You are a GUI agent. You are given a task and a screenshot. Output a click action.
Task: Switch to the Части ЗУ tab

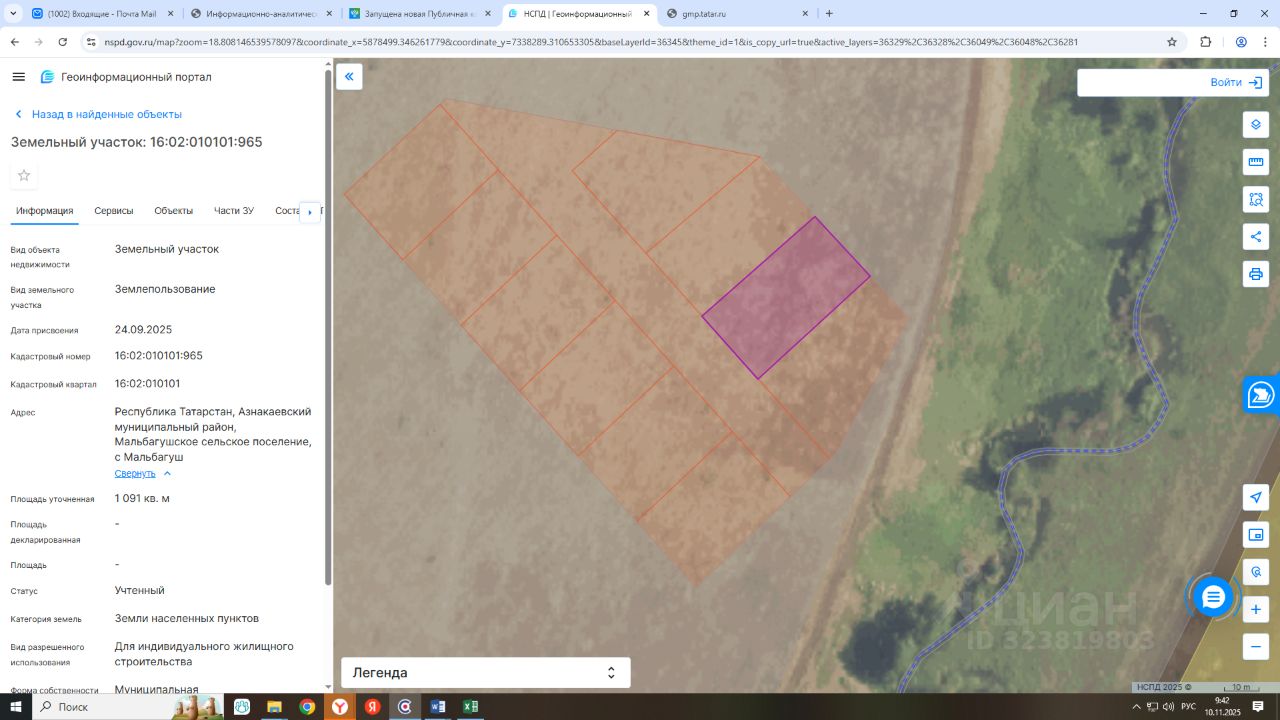click(x=234, y=211)
